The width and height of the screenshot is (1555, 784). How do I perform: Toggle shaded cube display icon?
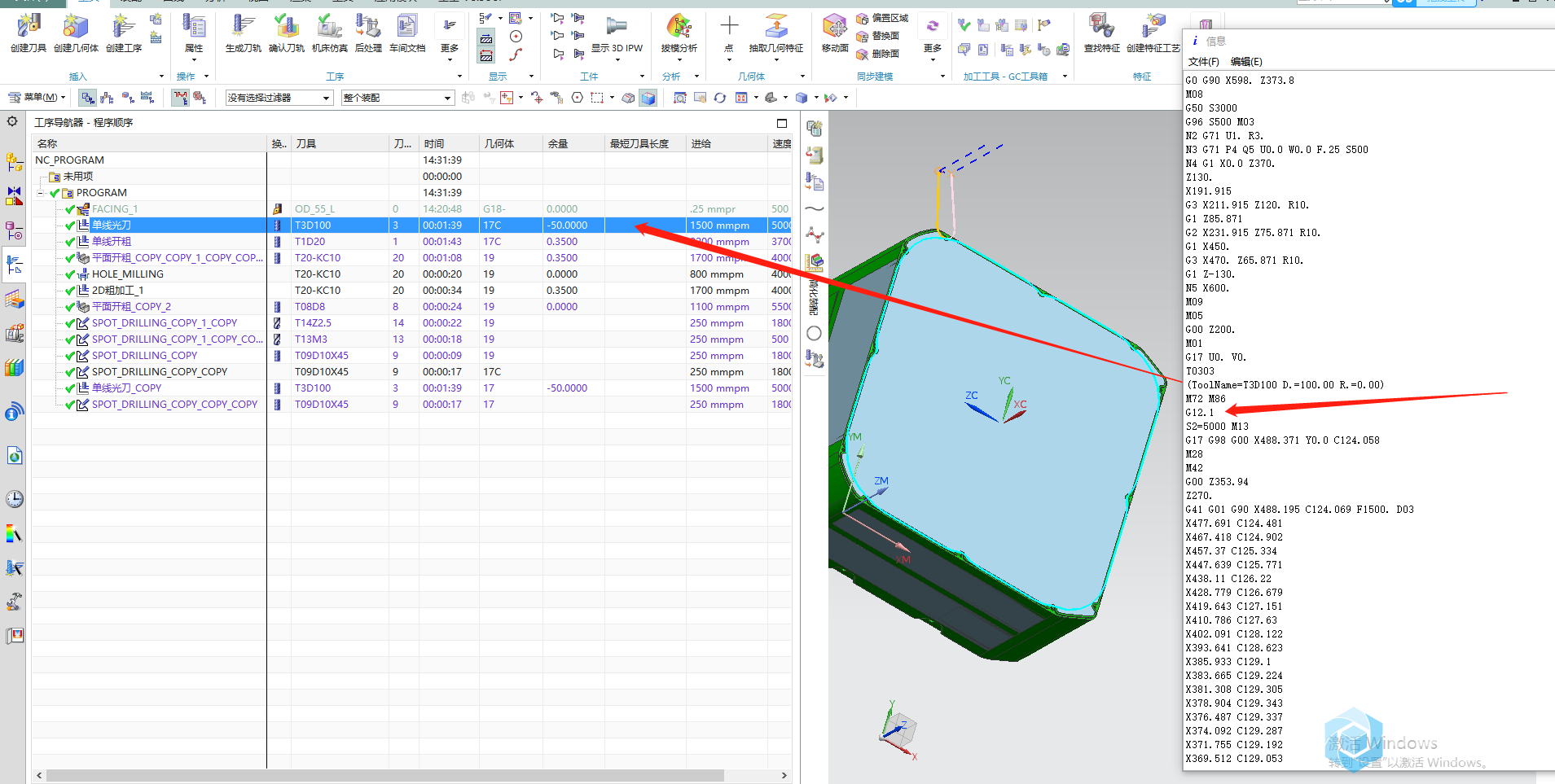click(x=648, y=98)
